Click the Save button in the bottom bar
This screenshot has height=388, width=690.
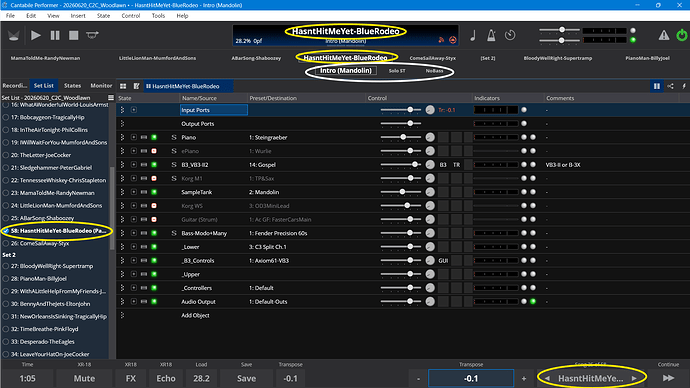pyautogui.click(x=246, y=378)
